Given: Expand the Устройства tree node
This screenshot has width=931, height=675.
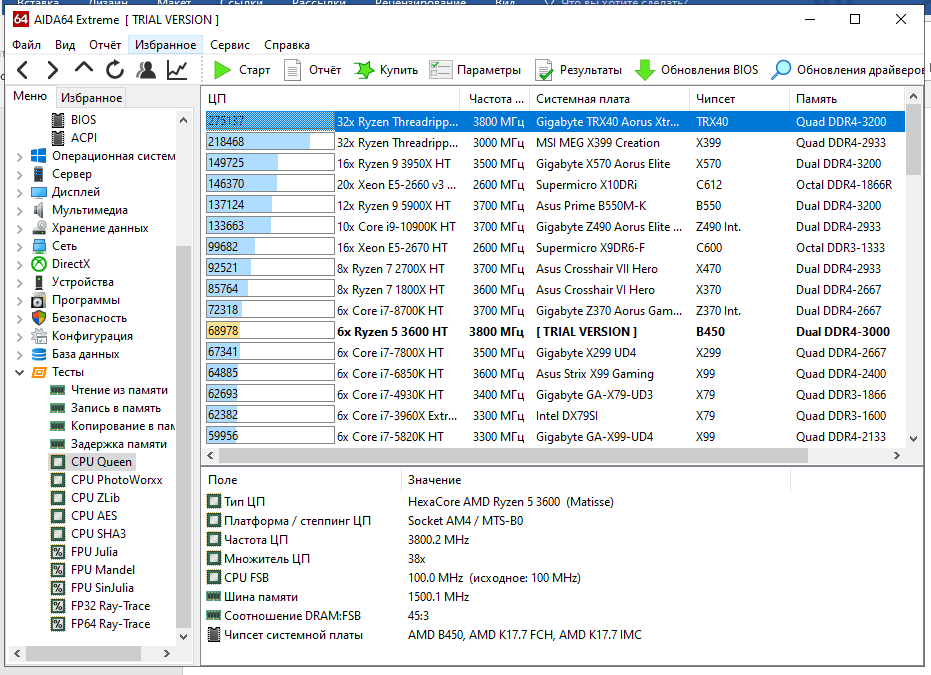Looking at the screenshot, I should tap(20, 283).
